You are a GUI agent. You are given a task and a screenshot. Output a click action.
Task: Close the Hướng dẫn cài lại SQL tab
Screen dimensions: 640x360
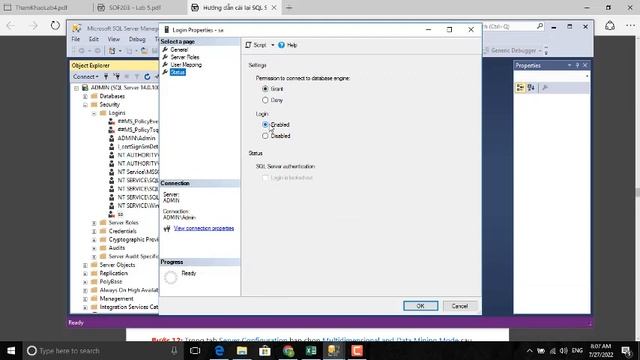[x=274, y=8]
